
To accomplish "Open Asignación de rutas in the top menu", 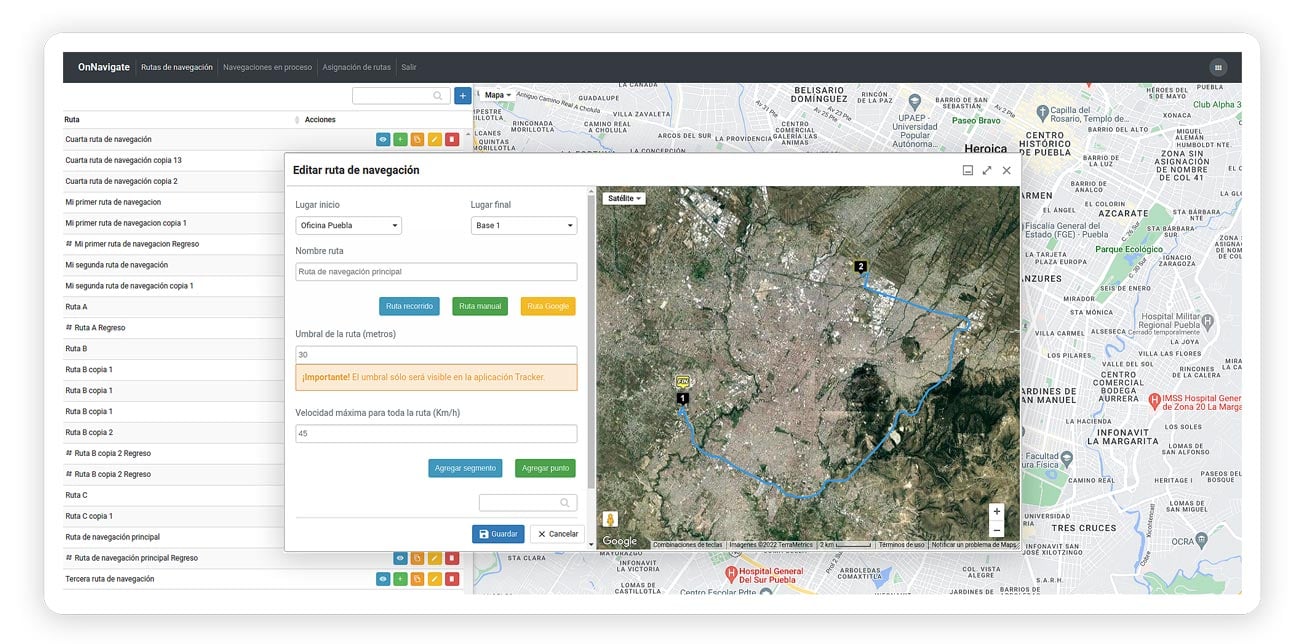I will [356, 67].
